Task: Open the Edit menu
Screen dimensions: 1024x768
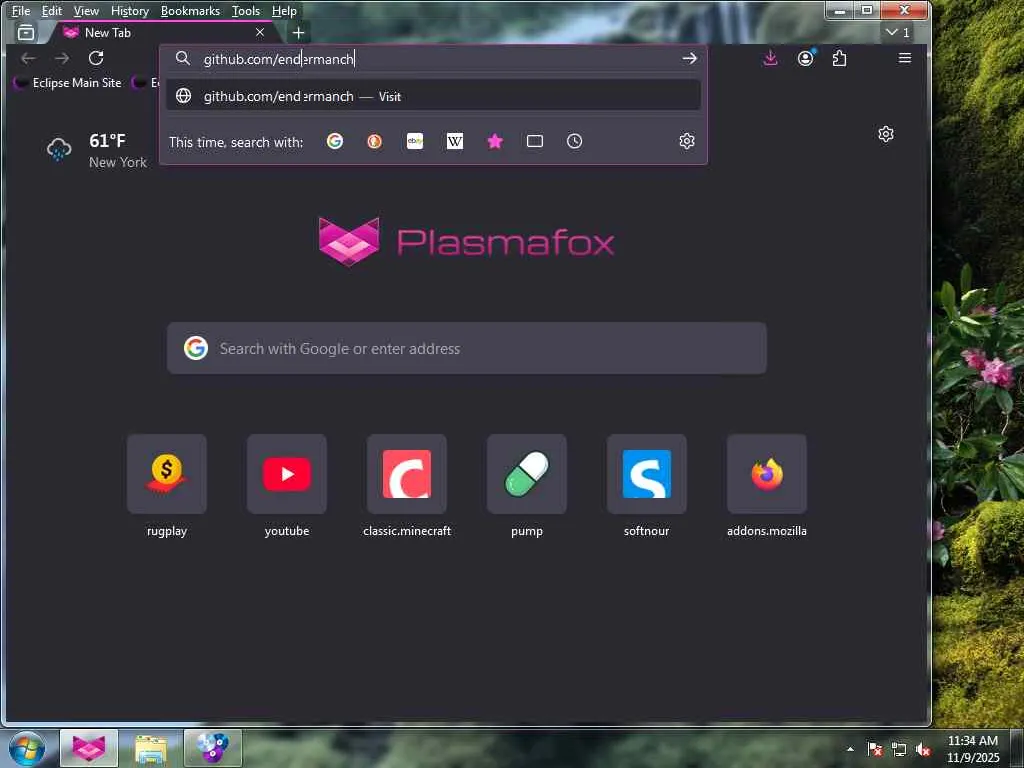Action: coord(52,10)
